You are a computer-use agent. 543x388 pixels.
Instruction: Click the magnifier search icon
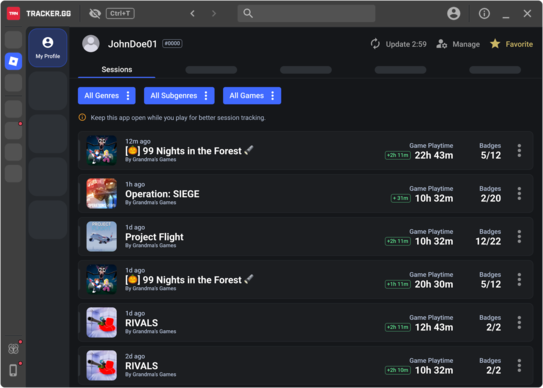[x=248, y=14]
